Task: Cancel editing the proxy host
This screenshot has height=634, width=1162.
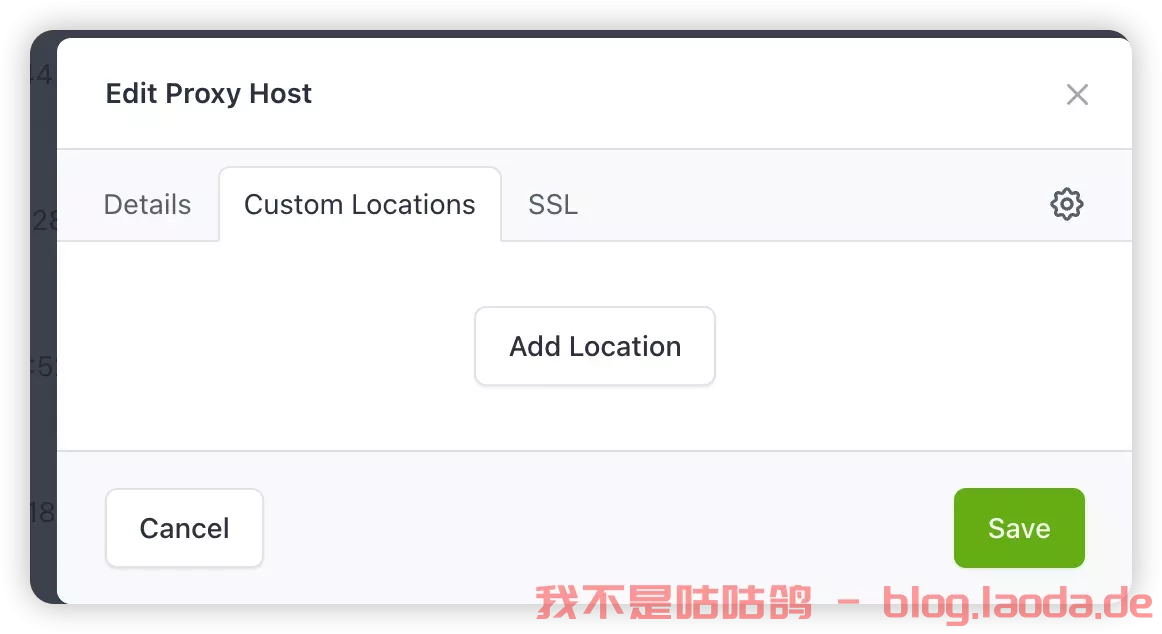Action: point(185,528)
